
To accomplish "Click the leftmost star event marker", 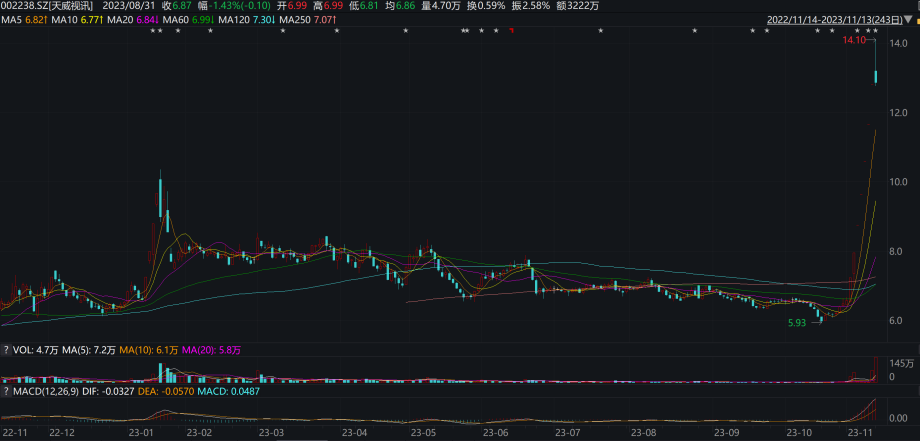I will click(152, 32).
